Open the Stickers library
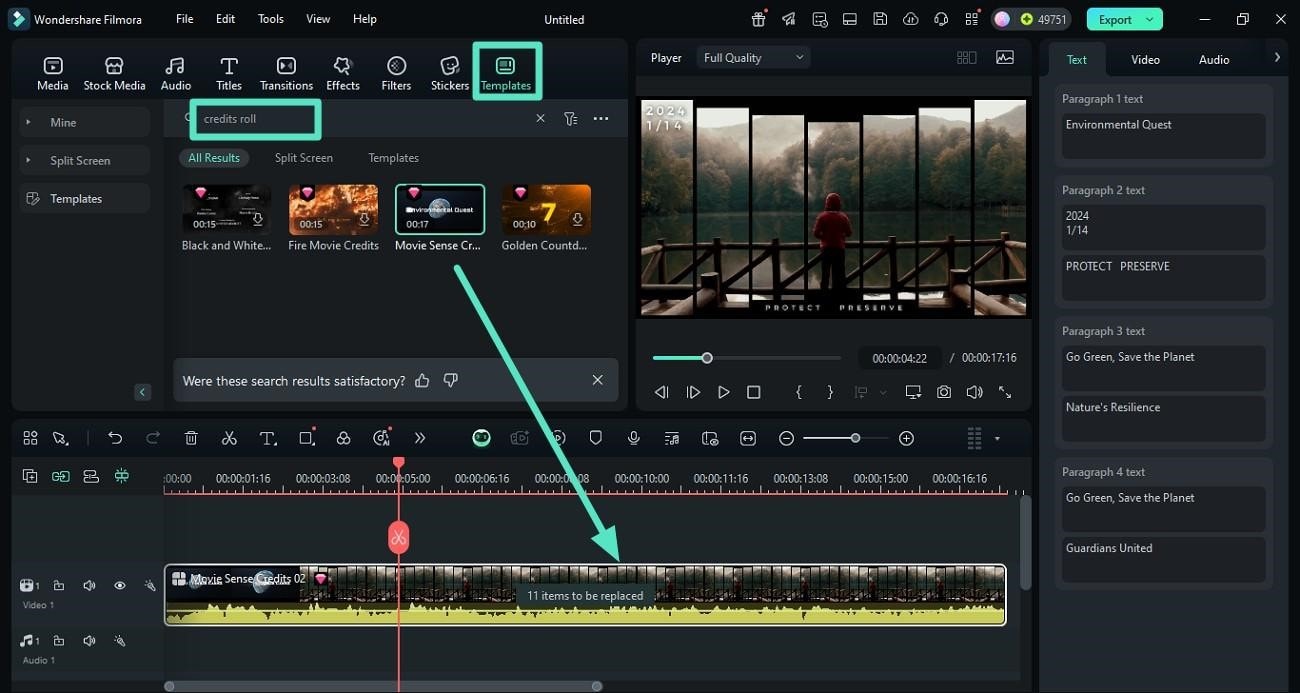The height and width of the screenshot is (693, 1300). [x=450, y=73]
